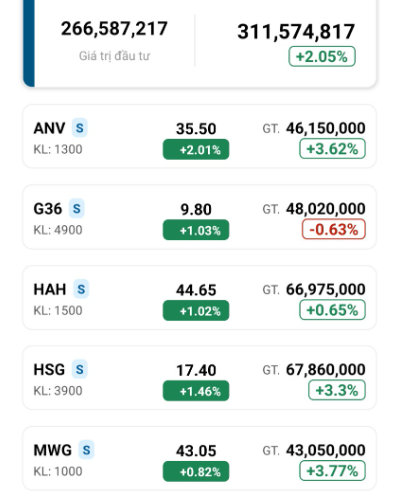Tap the S badge next to ANV
The image size is (399, 494).
tap(80, 128)
